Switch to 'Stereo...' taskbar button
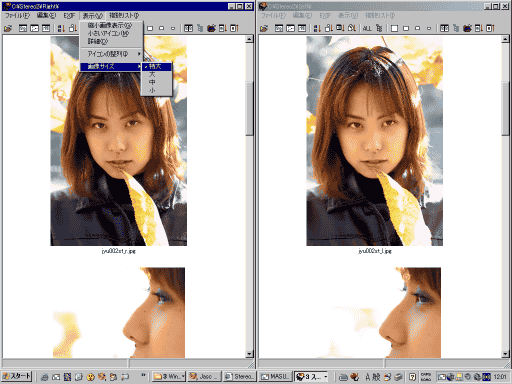 (239, 377)
